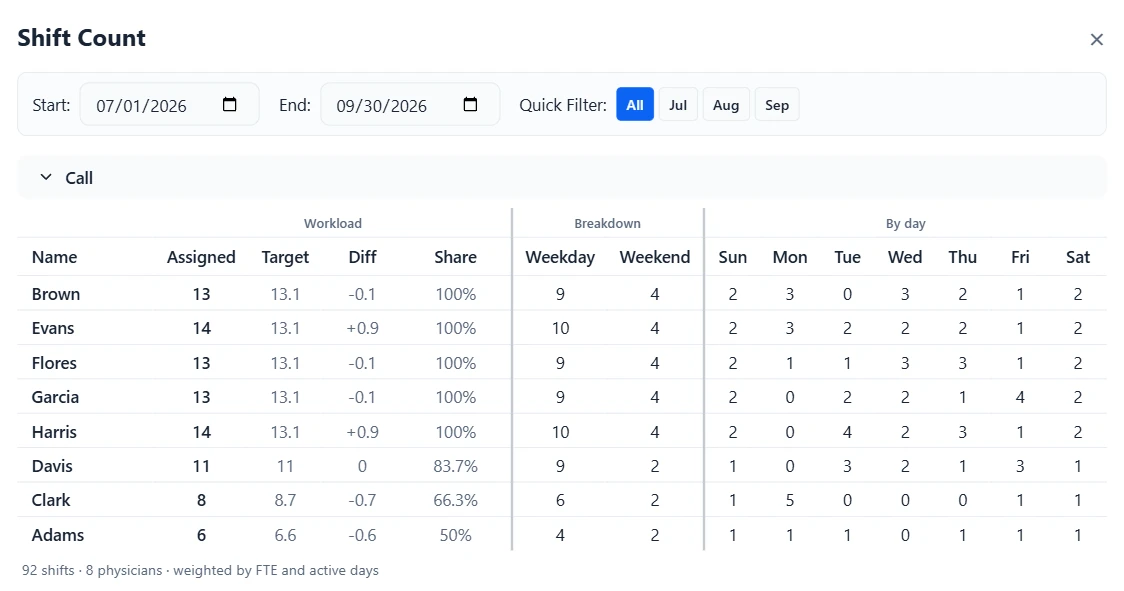Click the Breakdown group header
The height and width of the screenshot is (591, 1124).
[607, 223]
